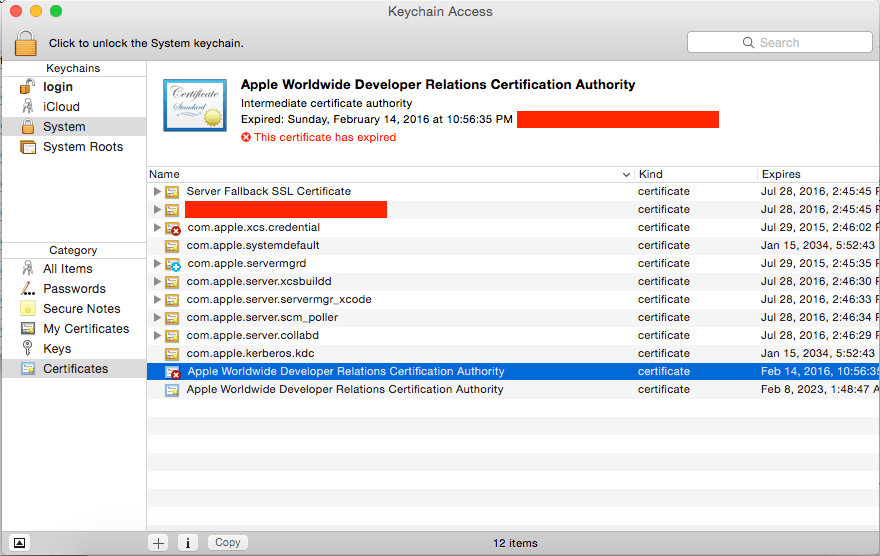Select the com.apple.kerberos.kdc row name
Screen dimensions: 880x556
tap(250, 353)
